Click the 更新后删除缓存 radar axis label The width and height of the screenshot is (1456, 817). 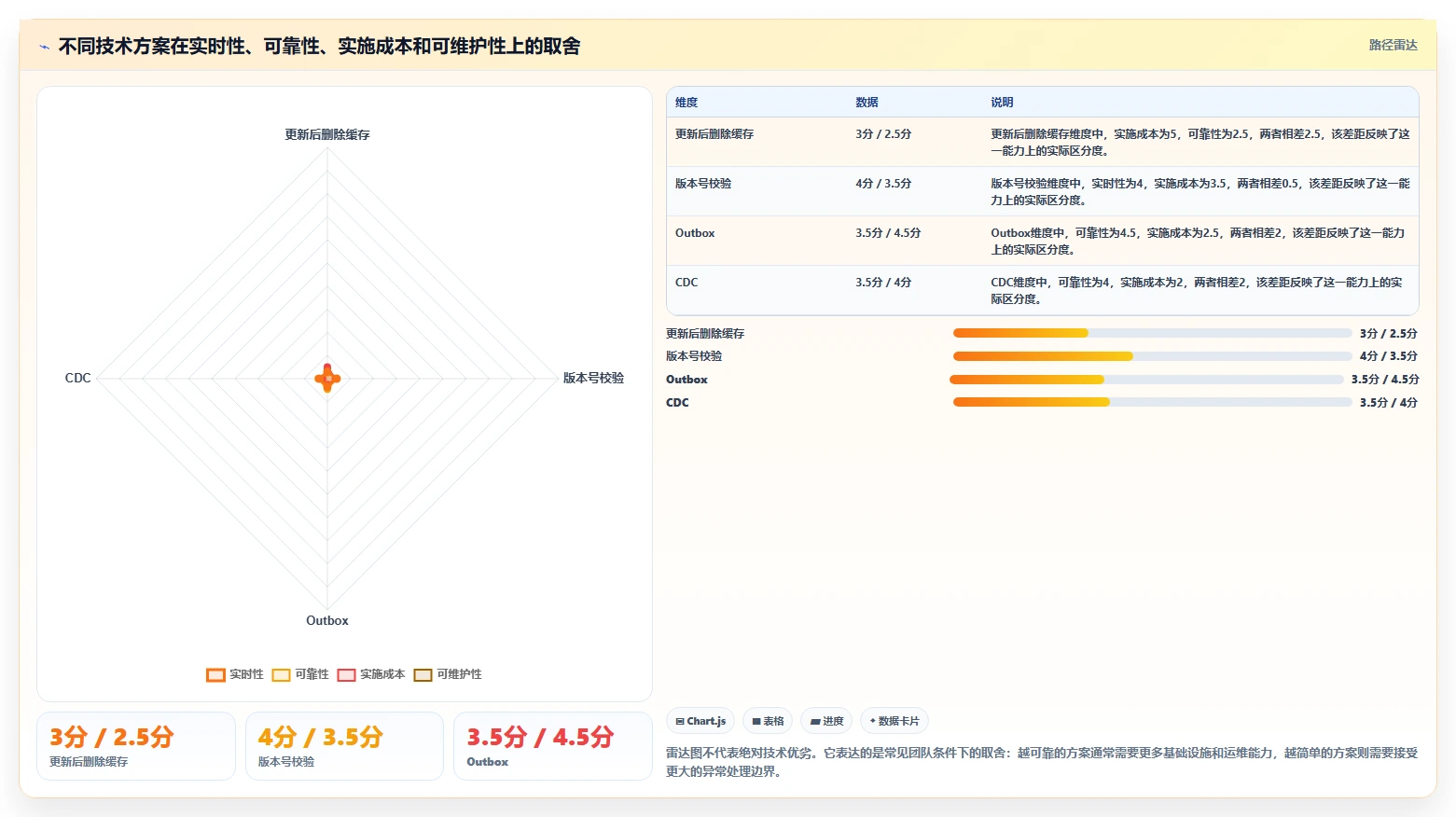coord(327,135)
